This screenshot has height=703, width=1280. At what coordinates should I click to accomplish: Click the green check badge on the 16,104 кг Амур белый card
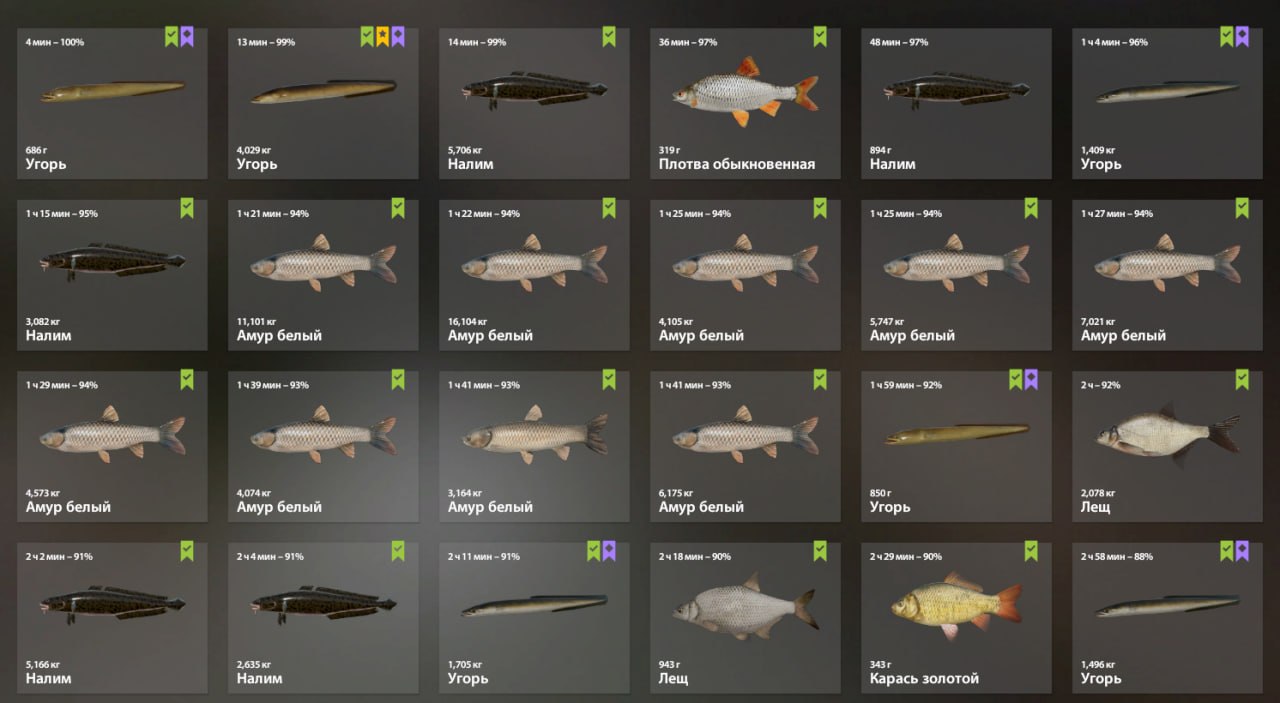coord(609,208)
